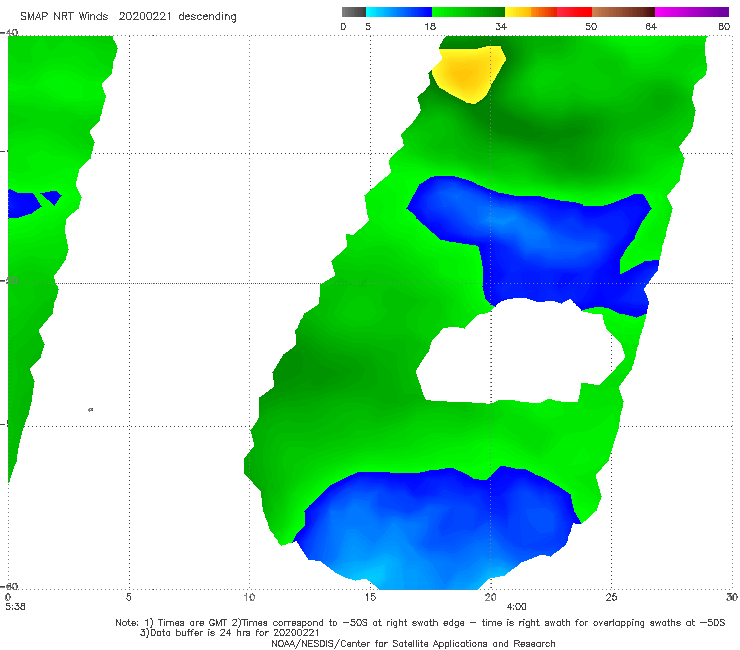Select the red segment of the color bar
Screen dimensions: 740x650
(x=574, y=12)
